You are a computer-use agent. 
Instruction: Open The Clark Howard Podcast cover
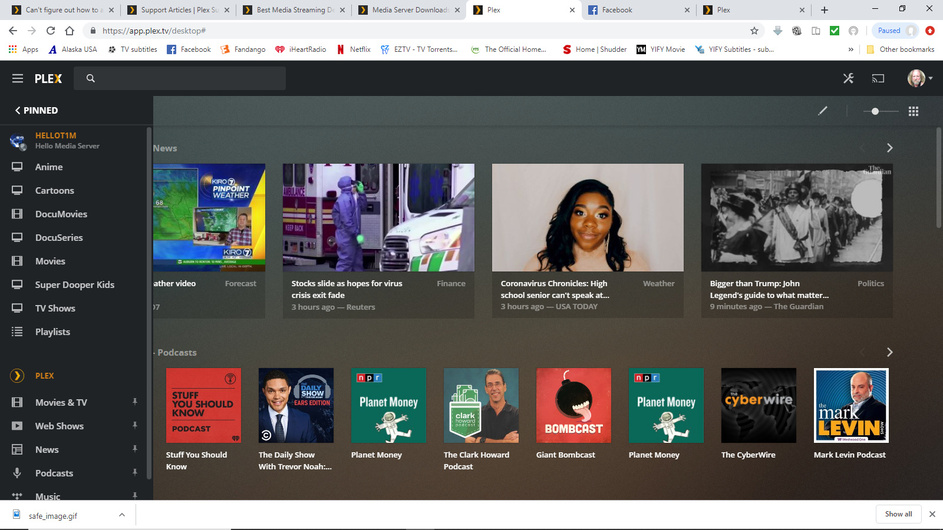coord(481,405)
